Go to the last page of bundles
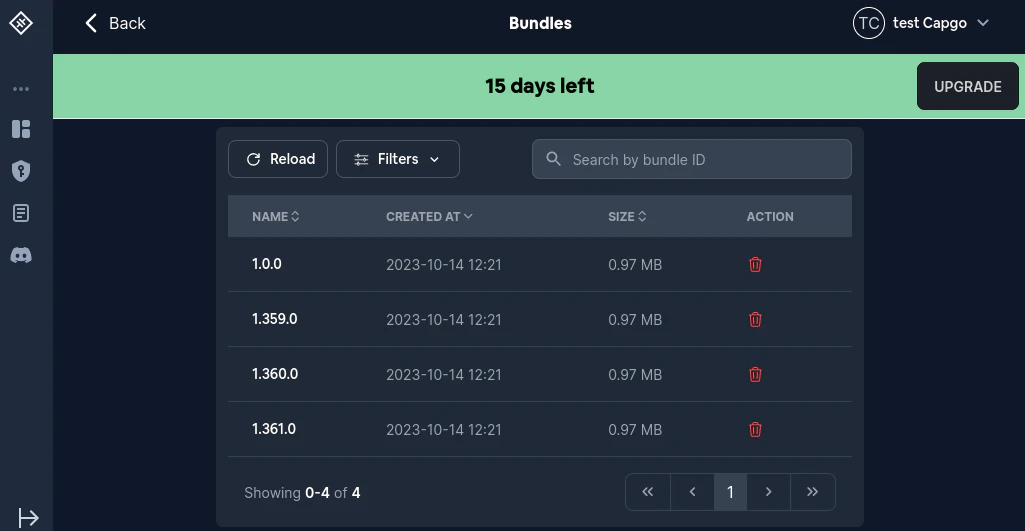The image size is (1025, 531). coord(812,492)
